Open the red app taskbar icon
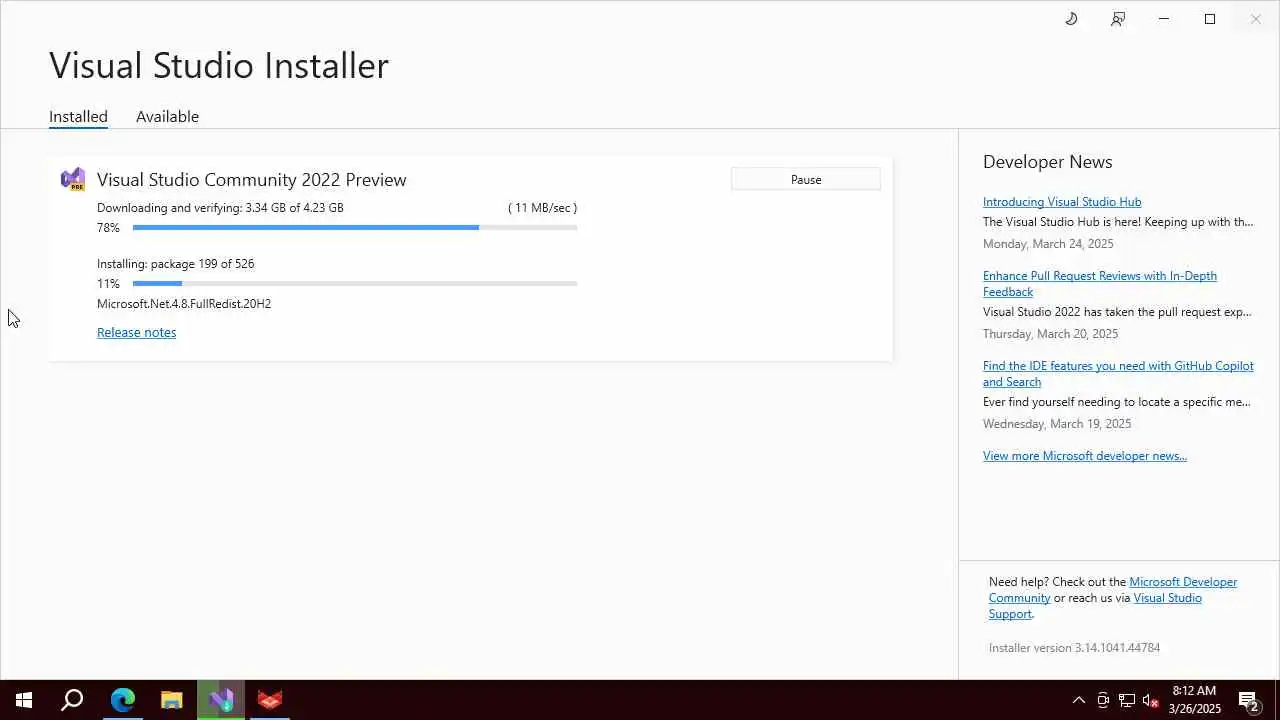 [x=270, y=700]
